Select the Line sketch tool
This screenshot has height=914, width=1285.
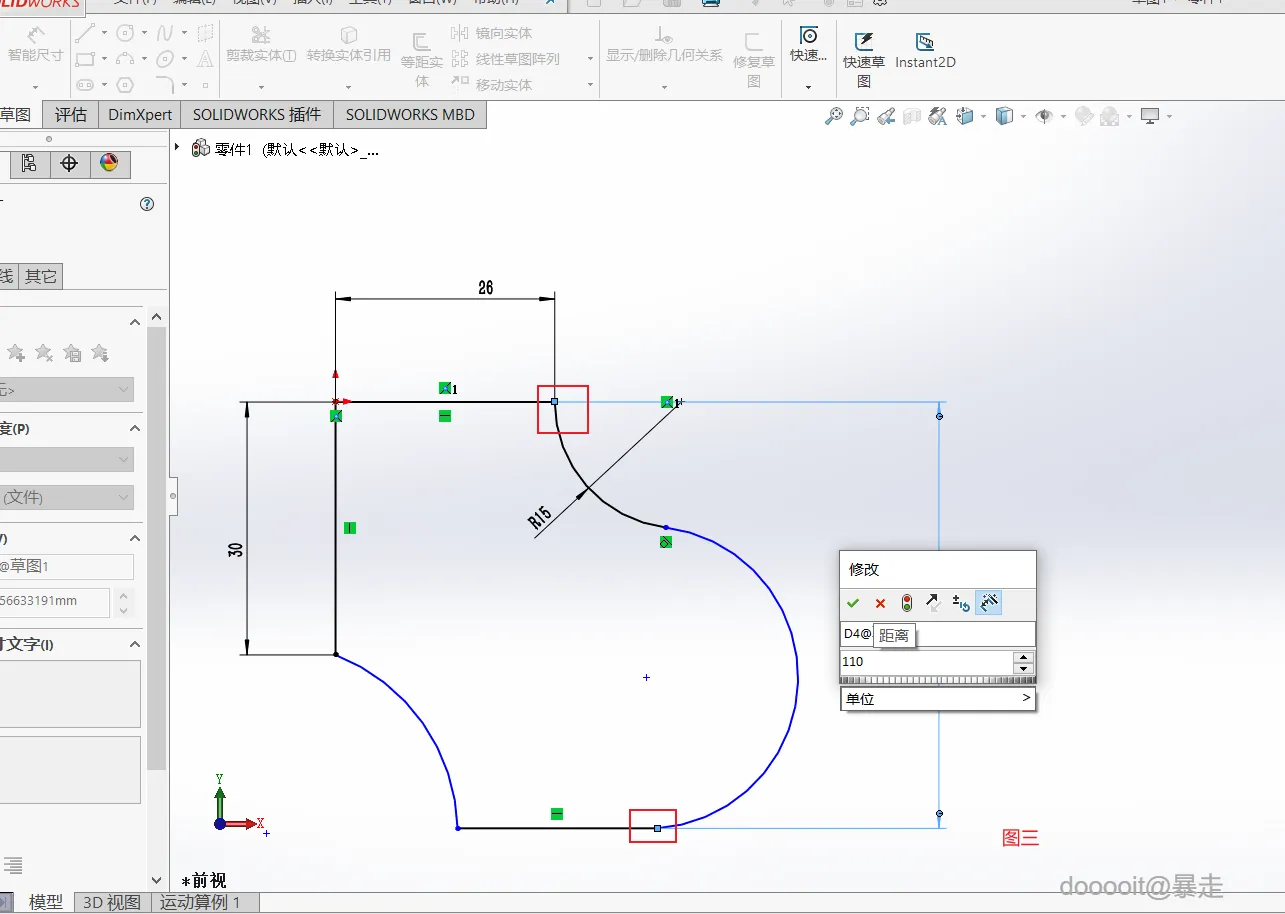[x=86, y=33]
